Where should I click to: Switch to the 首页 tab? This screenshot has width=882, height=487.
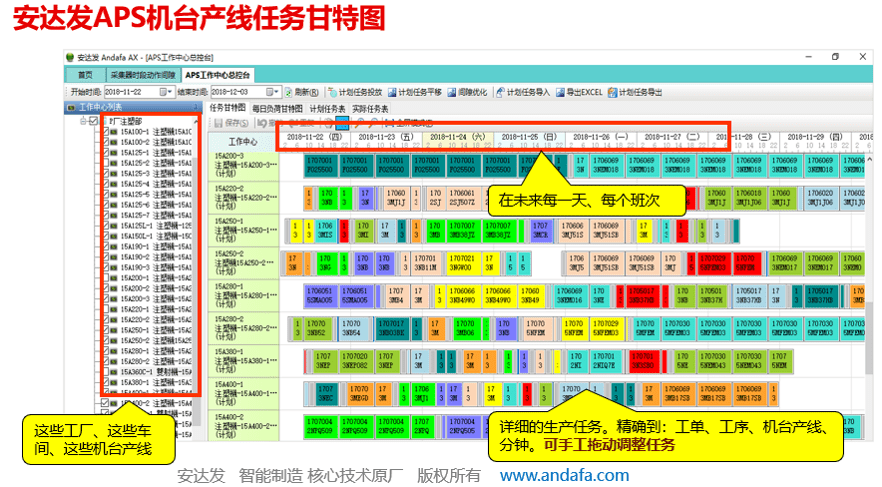click(x=86, y=75)
